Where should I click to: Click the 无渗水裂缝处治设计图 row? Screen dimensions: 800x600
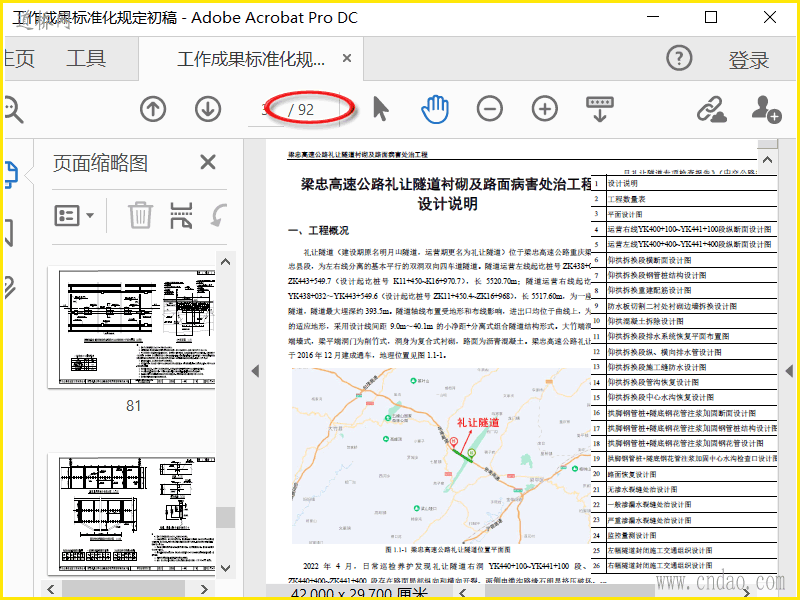click(x=684, y=489)
